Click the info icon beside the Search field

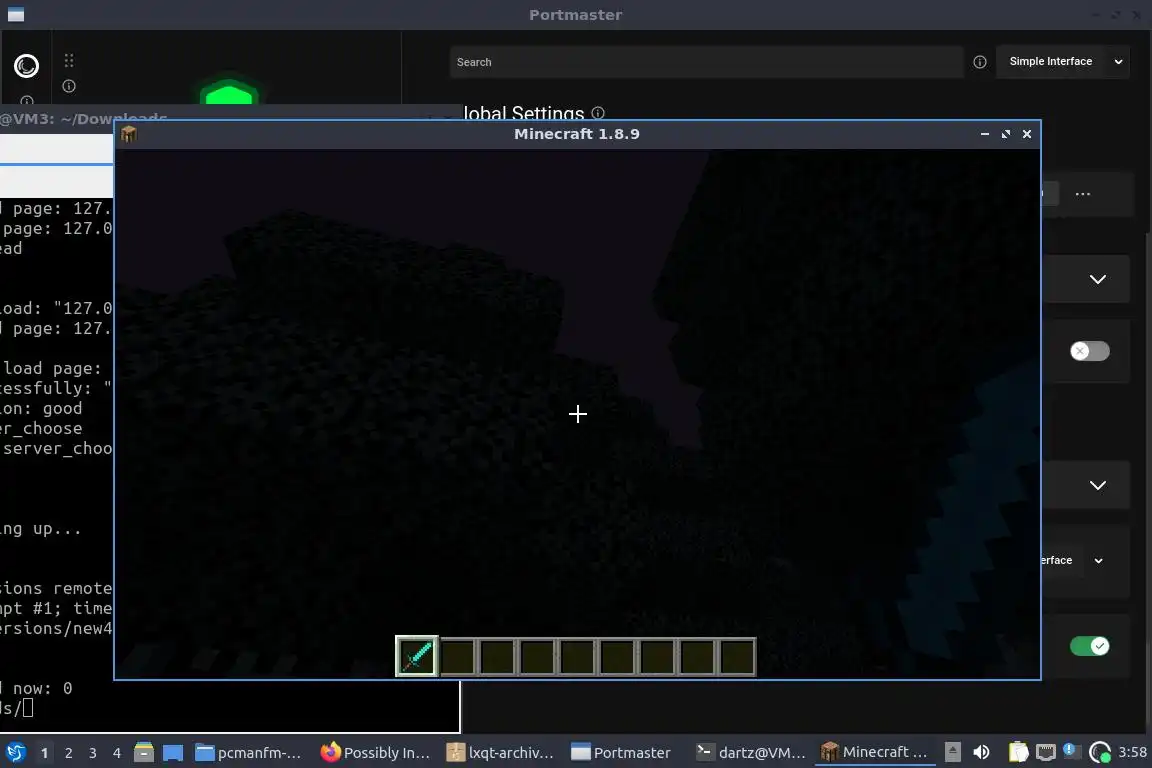pyautogui.click(x=979, y=62)
